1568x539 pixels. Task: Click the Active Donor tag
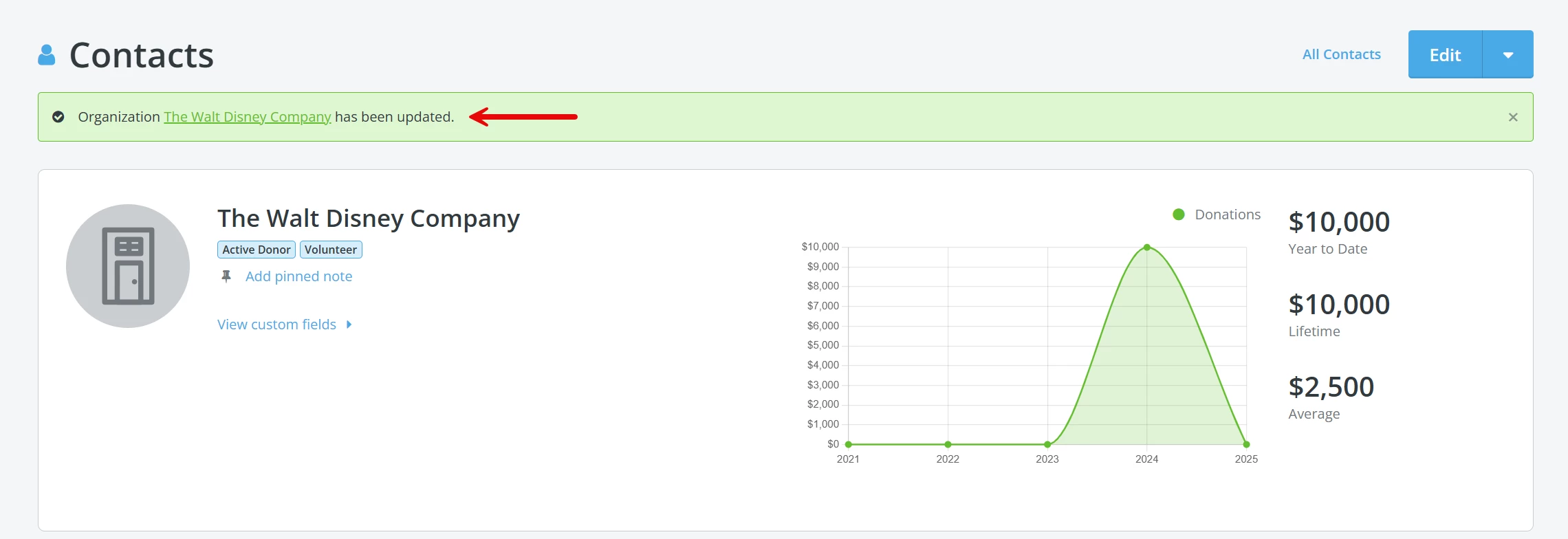(x=257, y=250)
